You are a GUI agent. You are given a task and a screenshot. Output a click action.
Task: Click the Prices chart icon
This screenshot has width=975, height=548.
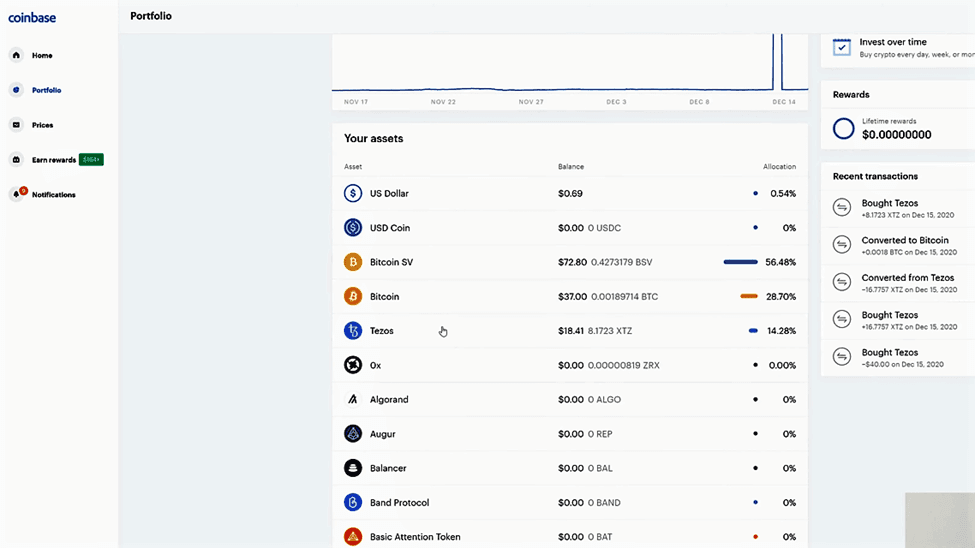point(16,125)
